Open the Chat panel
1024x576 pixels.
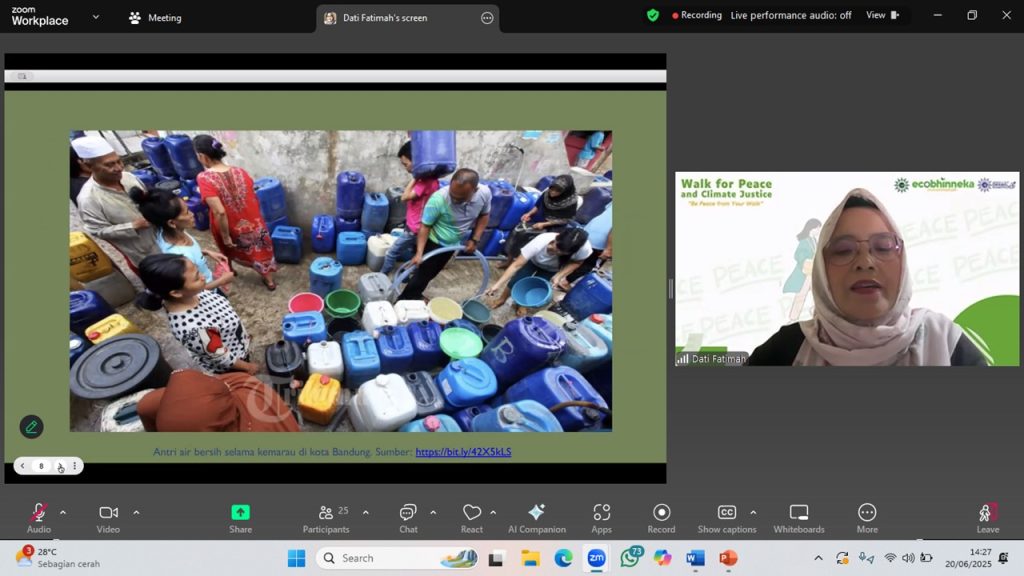(408, 517)
